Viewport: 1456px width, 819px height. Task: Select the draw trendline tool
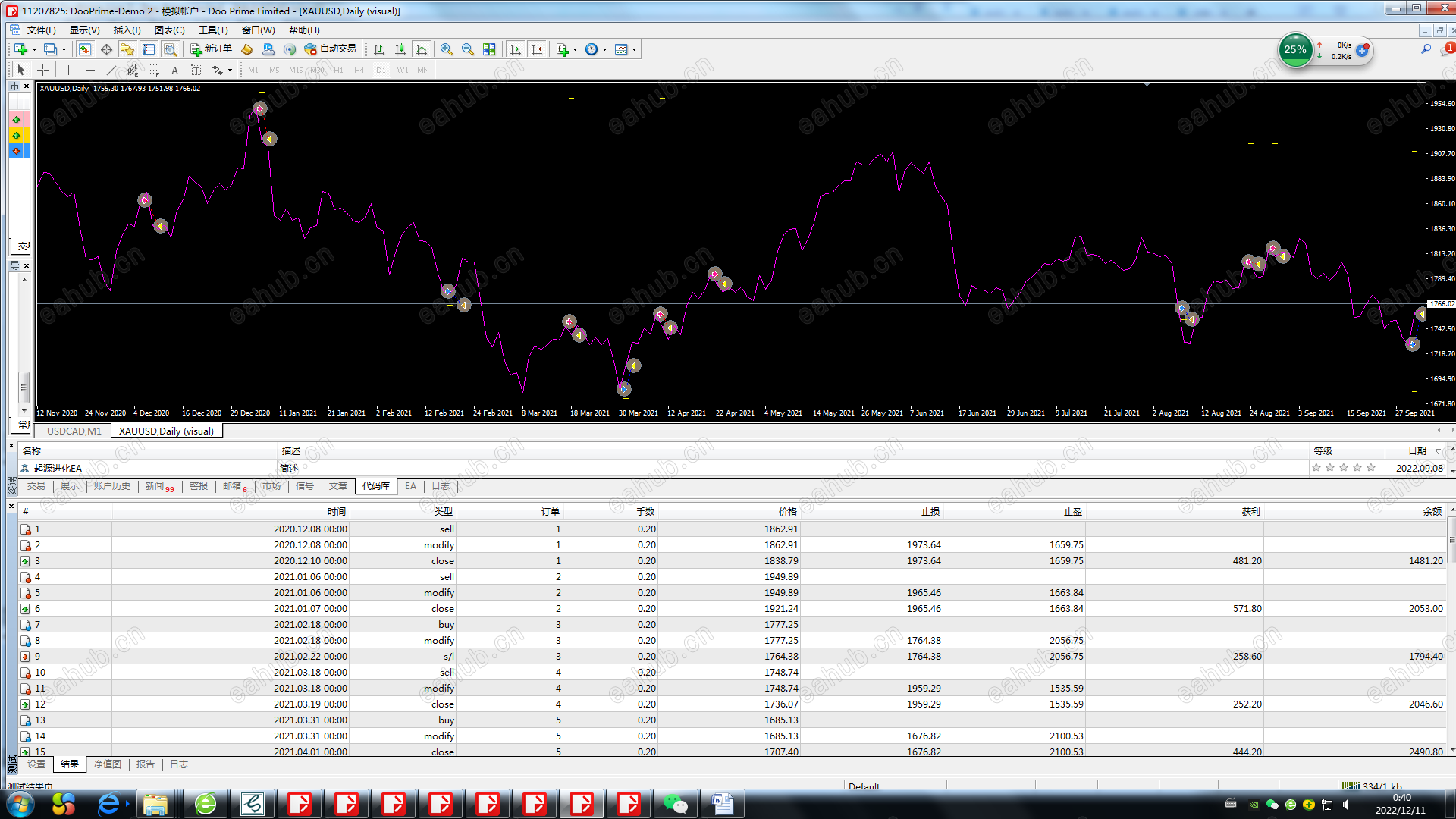tap(111, 70)
